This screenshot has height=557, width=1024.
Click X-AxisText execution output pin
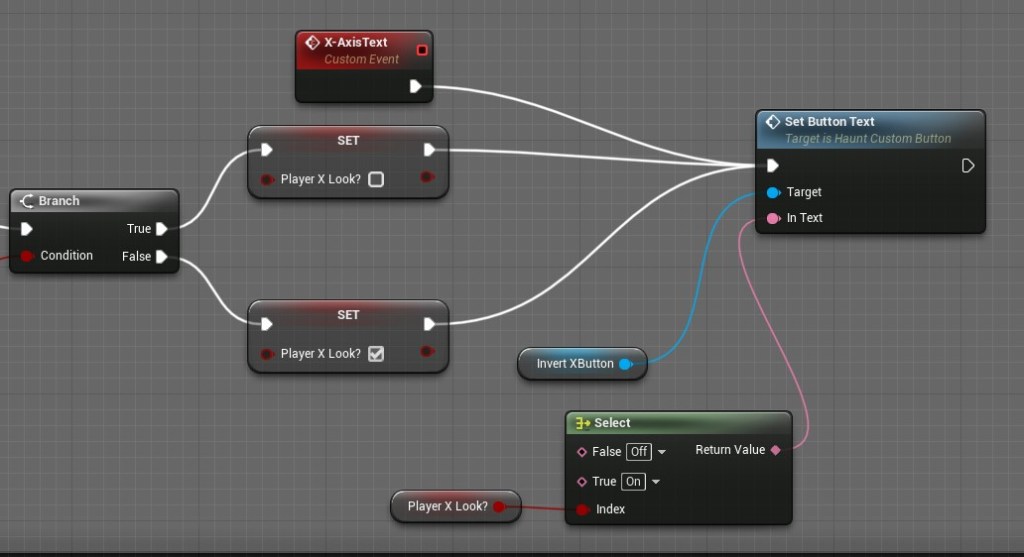416,87
